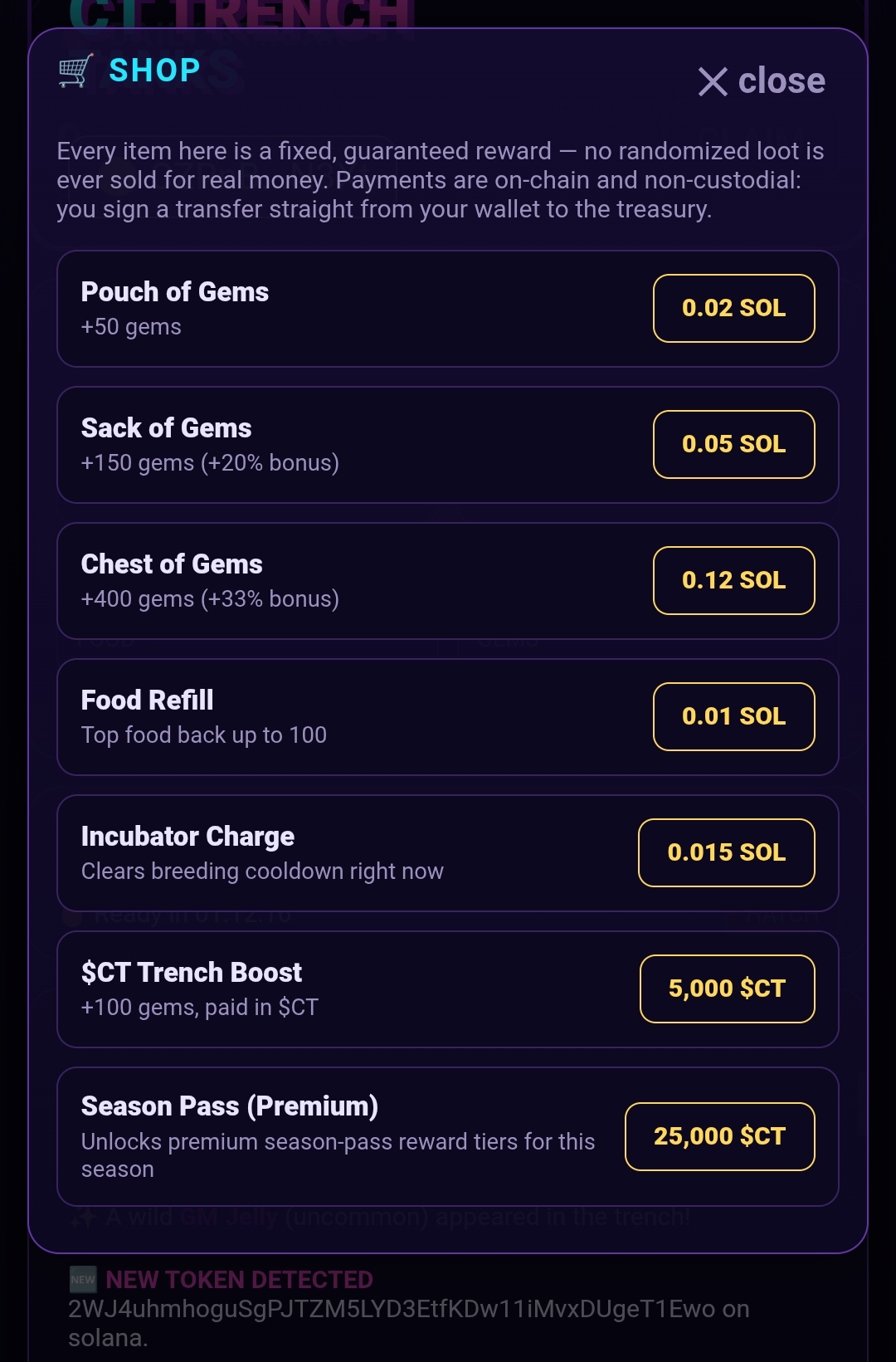This screenshot has height=1362, width=896.
Task: Tap the Incubator Charge item title
Action: tap(187, 837)
